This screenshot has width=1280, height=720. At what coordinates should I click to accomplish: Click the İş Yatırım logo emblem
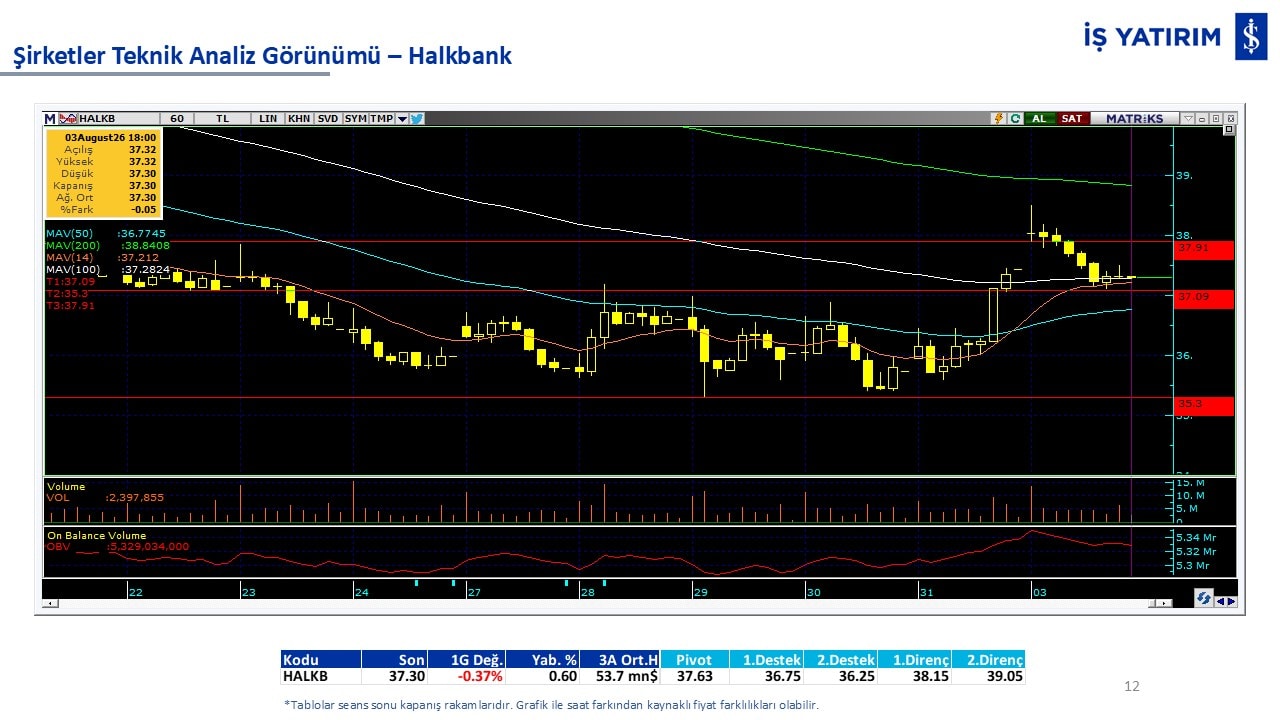click(x=1250, y=37)
